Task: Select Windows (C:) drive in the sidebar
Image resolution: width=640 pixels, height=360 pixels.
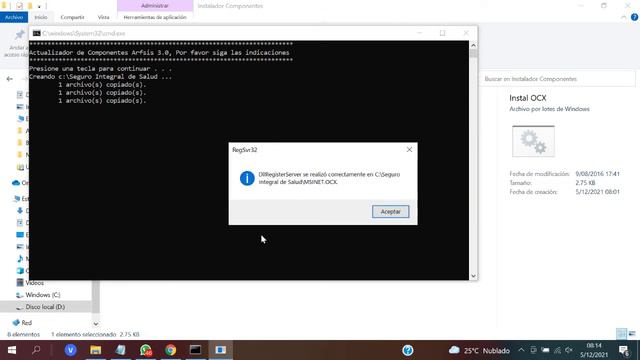Action: [x=42, y=295]
